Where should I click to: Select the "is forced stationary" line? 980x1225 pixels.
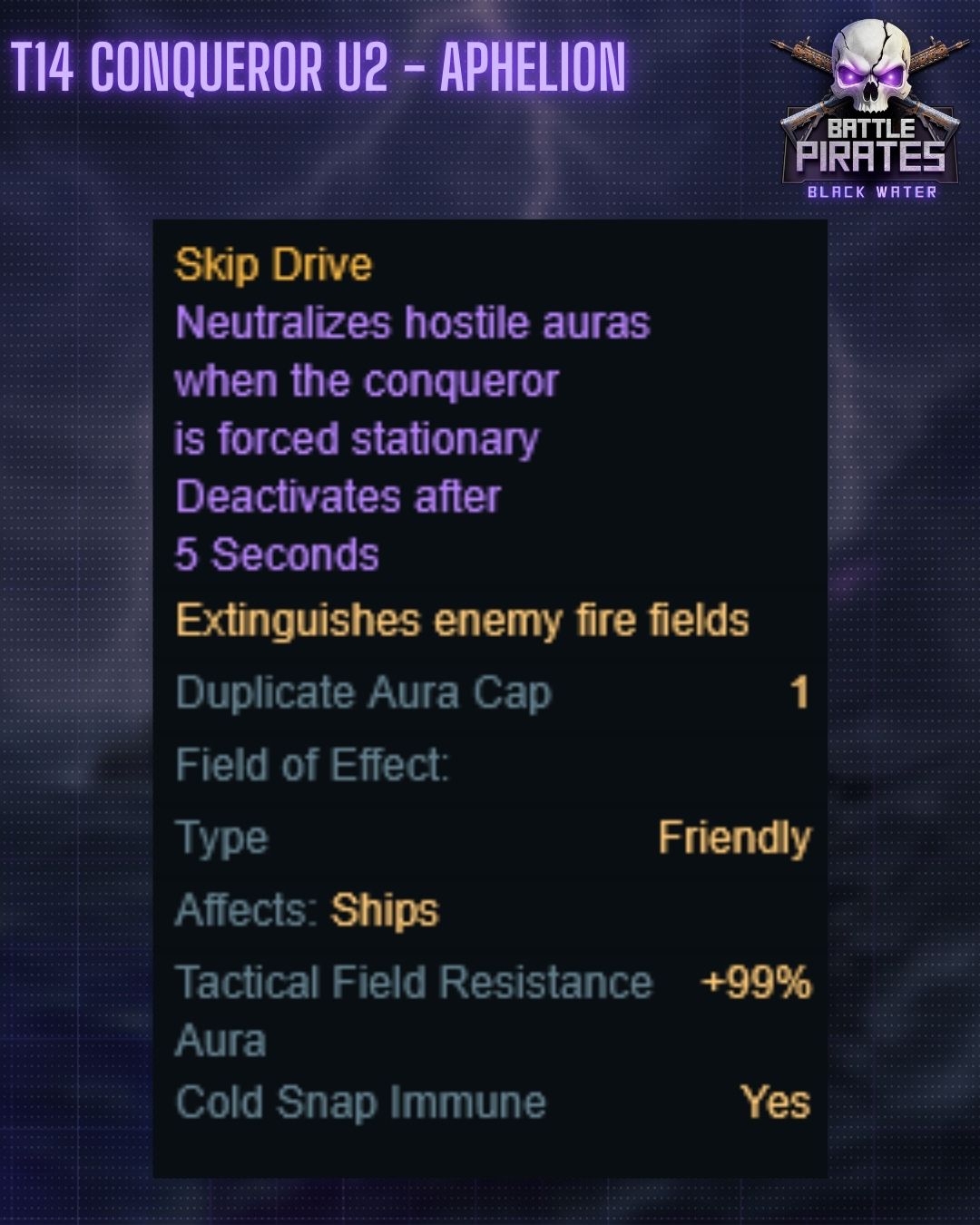tap(356, 439)
